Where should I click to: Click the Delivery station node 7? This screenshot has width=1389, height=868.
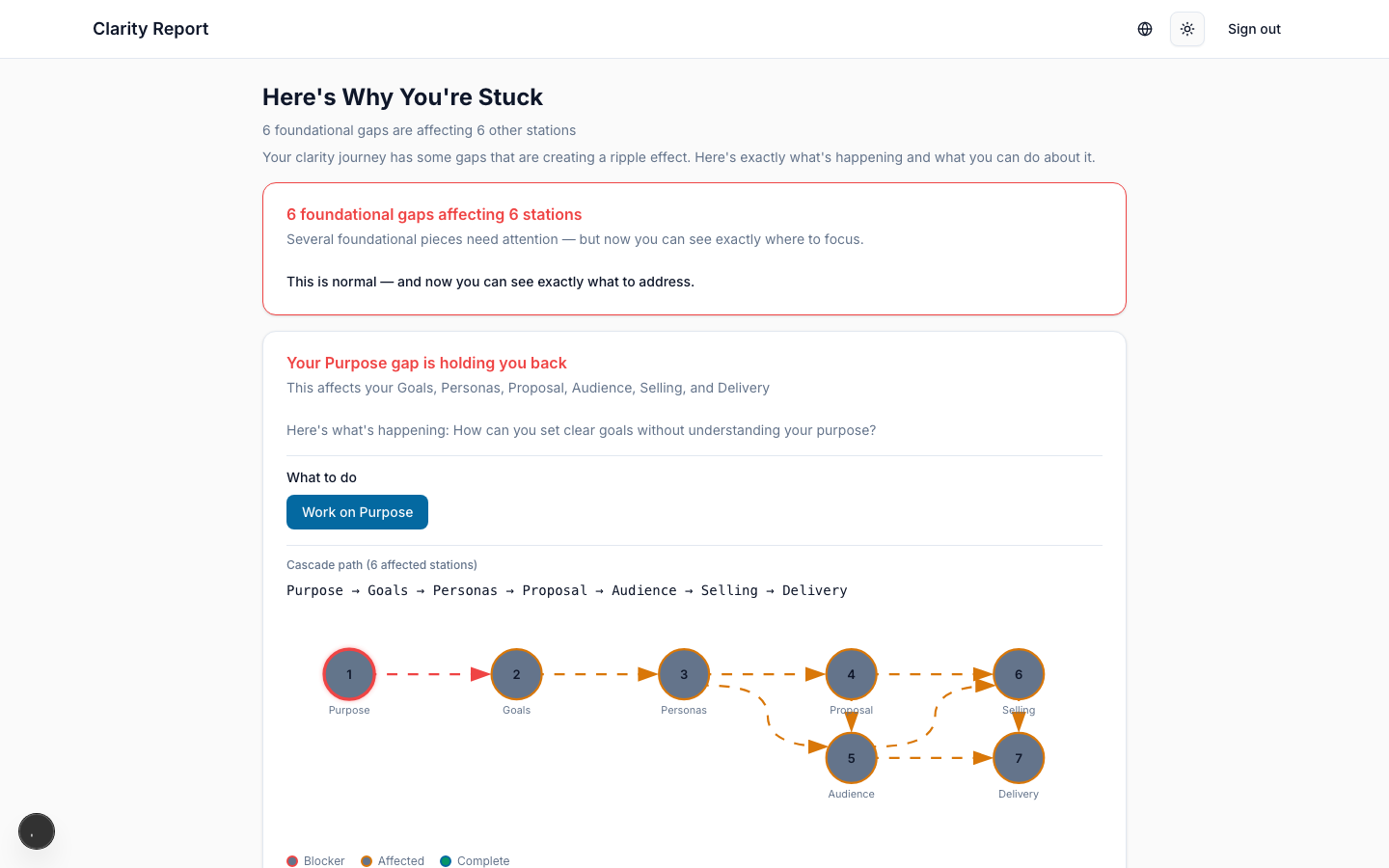(1019, 758)
